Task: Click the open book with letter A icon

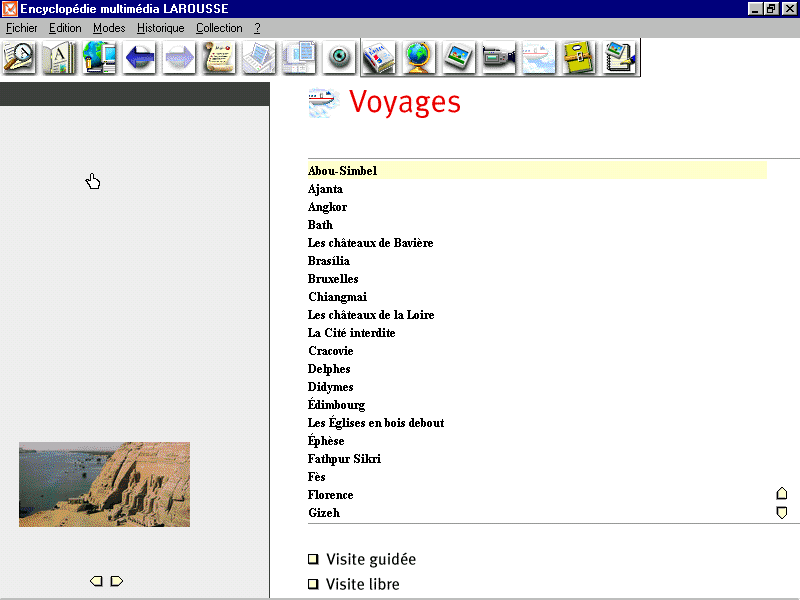Action: (59, 57)
